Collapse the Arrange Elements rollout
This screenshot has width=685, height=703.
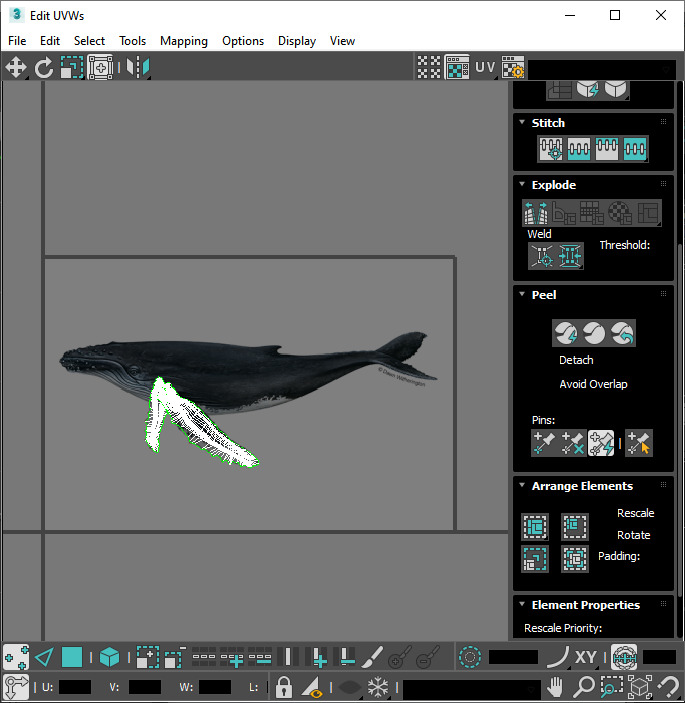tap(522, 485)
